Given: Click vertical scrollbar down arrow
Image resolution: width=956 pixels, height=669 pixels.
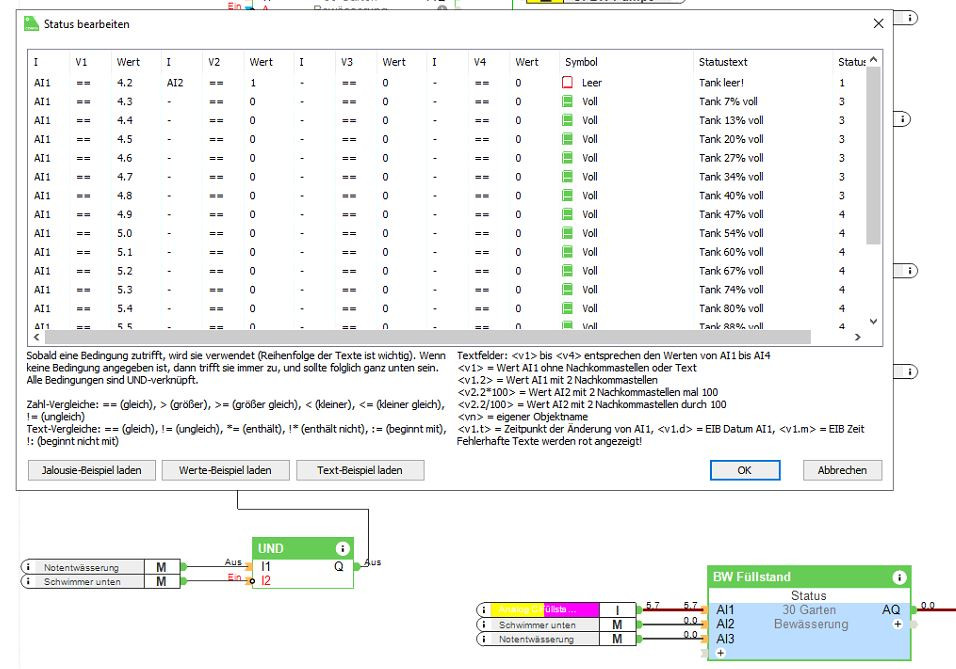Looking at the screenshot, I should pyautogui.click(x=873, y=321).
